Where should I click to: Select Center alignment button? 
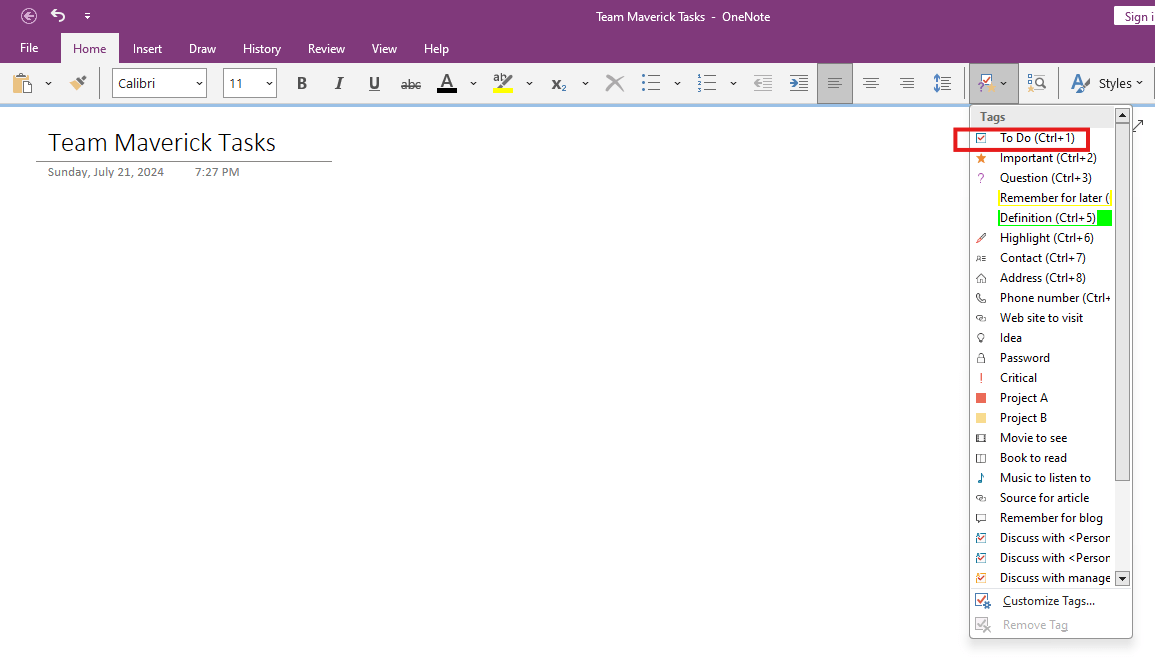click(x=871, y=83)
